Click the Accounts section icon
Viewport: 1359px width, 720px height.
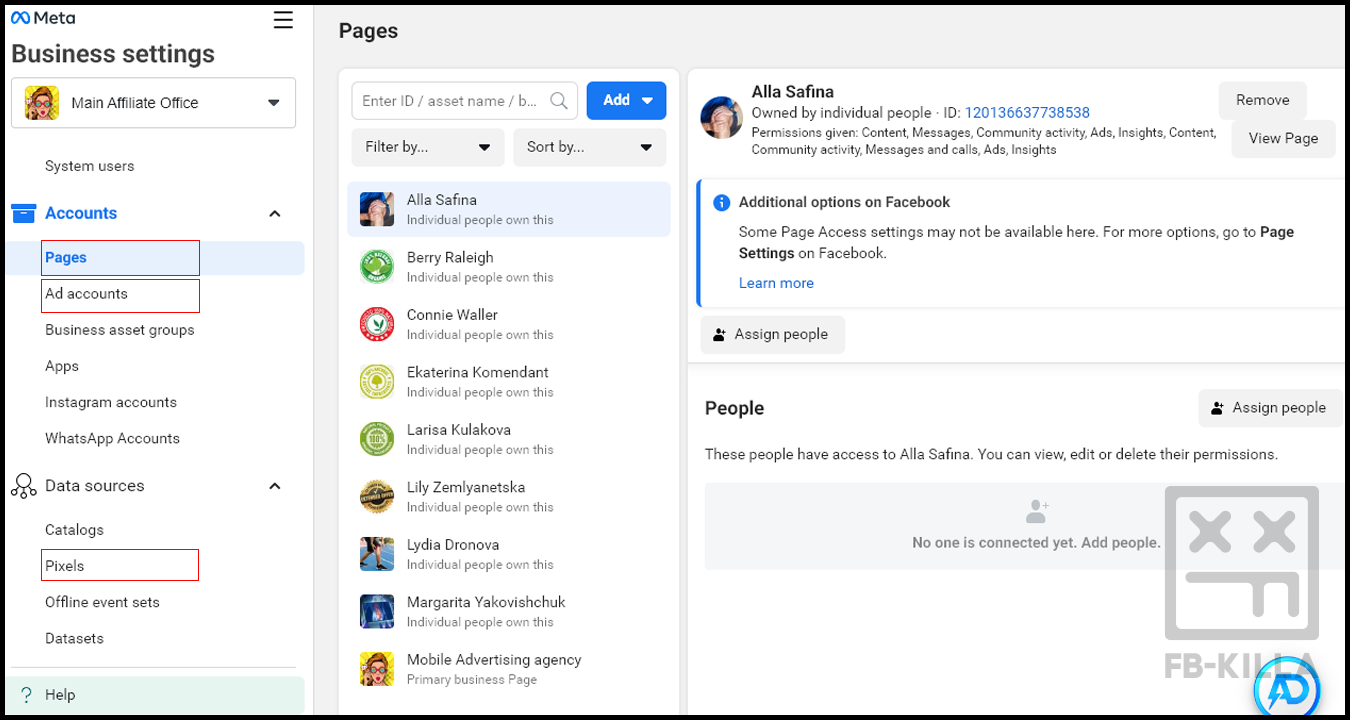(x=23, y=213)
